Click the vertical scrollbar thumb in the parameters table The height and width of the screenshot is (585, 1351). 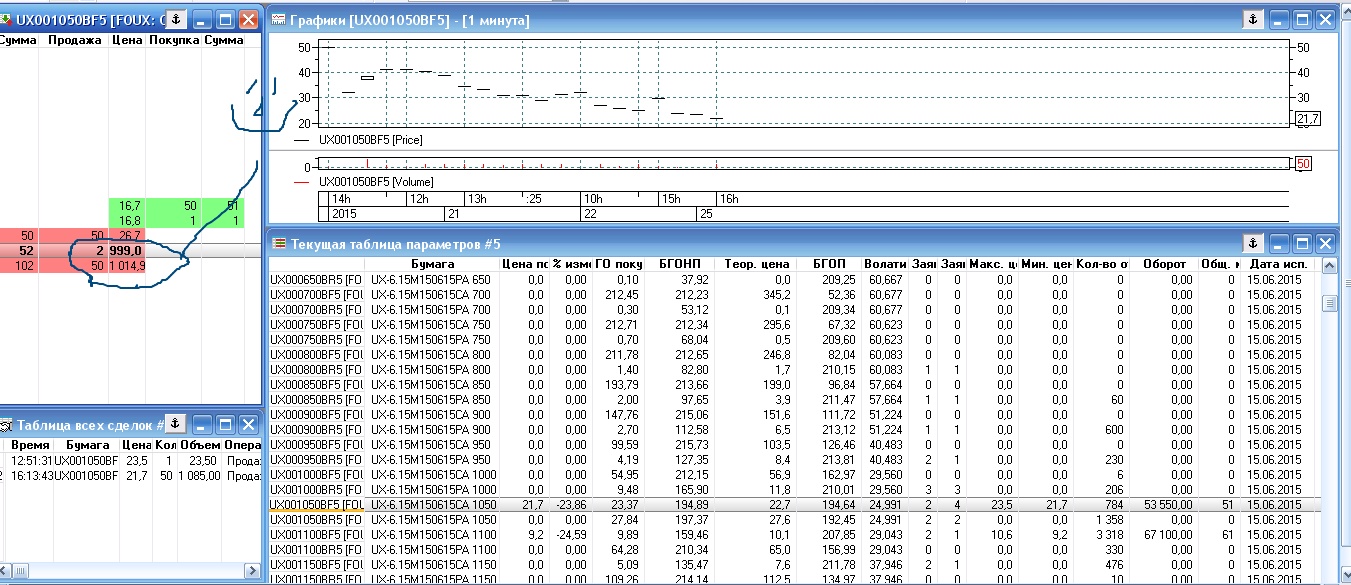1329,304
